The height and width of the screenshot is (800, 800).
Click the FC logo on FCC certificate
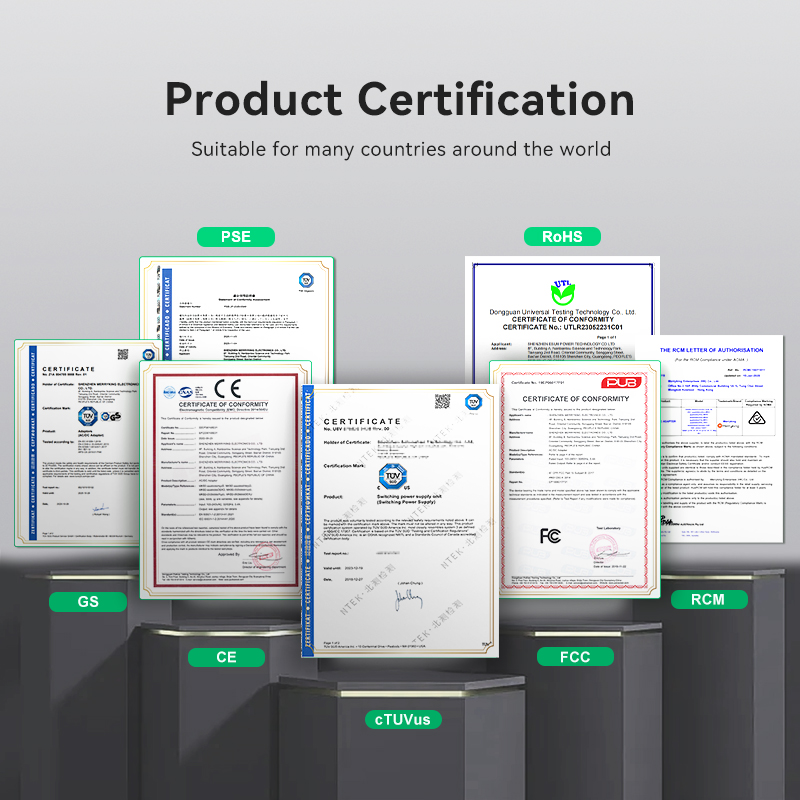click(550, 536)
